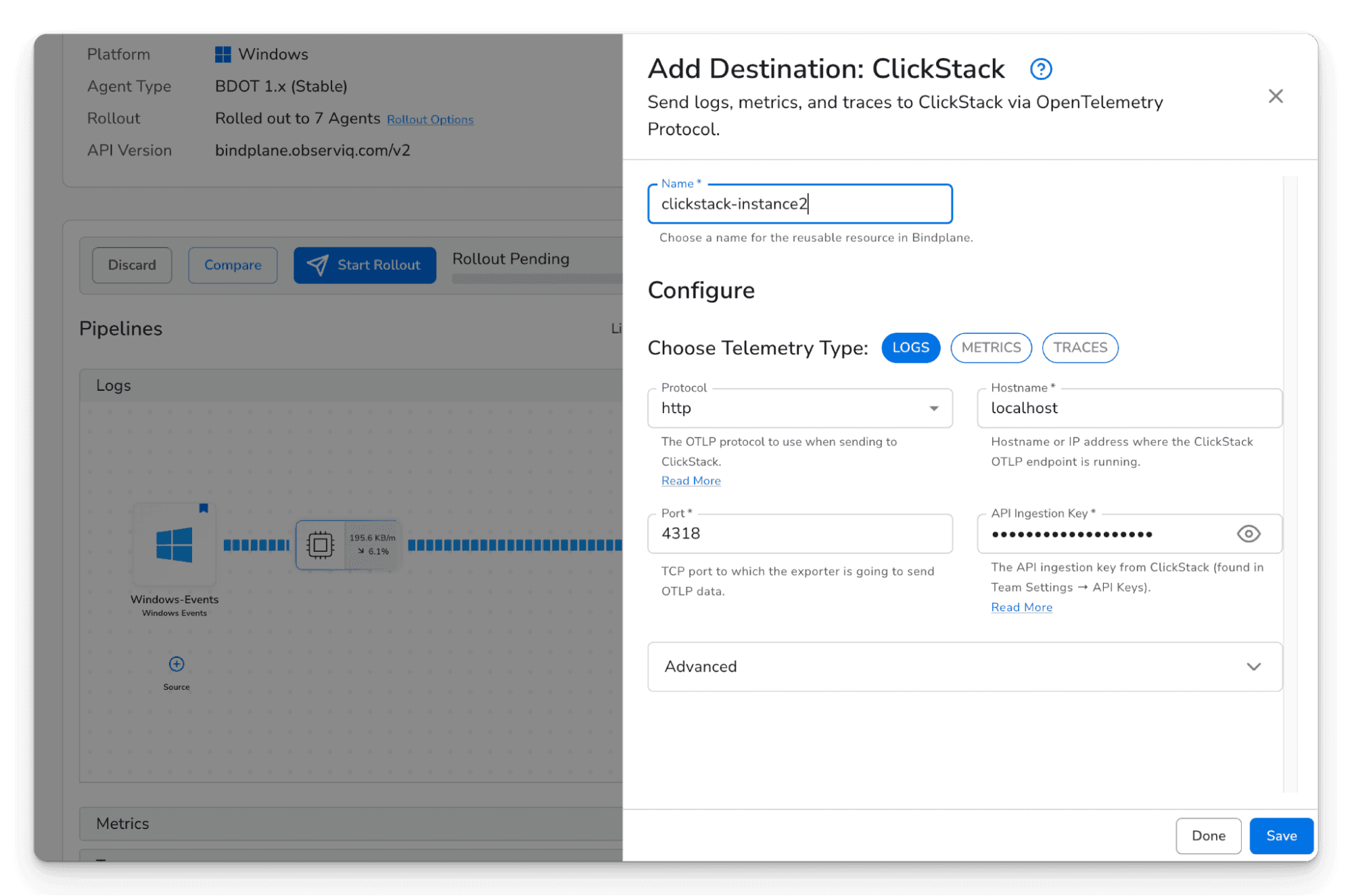This screenshot has height=896, width=1352.
Task: Open the Protocol dropdown
Action: [800, 408]
